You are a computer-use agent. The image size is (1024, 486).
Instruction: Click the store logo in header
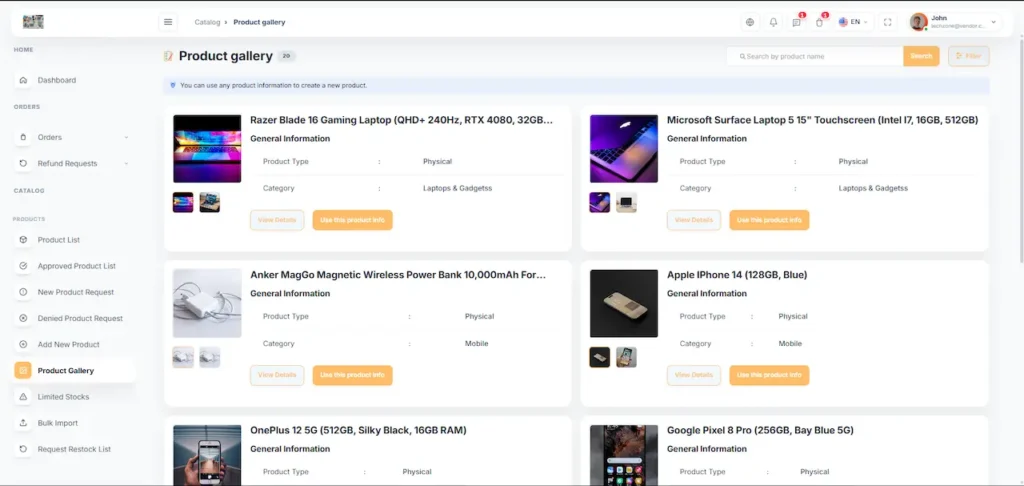33,22
